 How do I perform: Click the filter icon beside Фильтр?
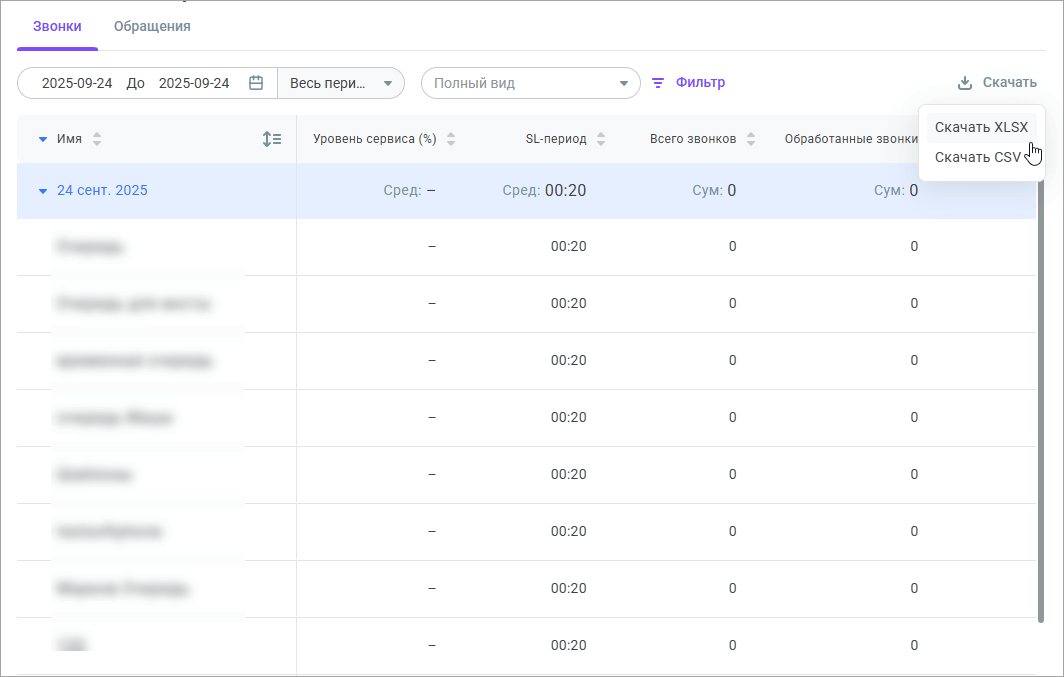coord(658,83)
